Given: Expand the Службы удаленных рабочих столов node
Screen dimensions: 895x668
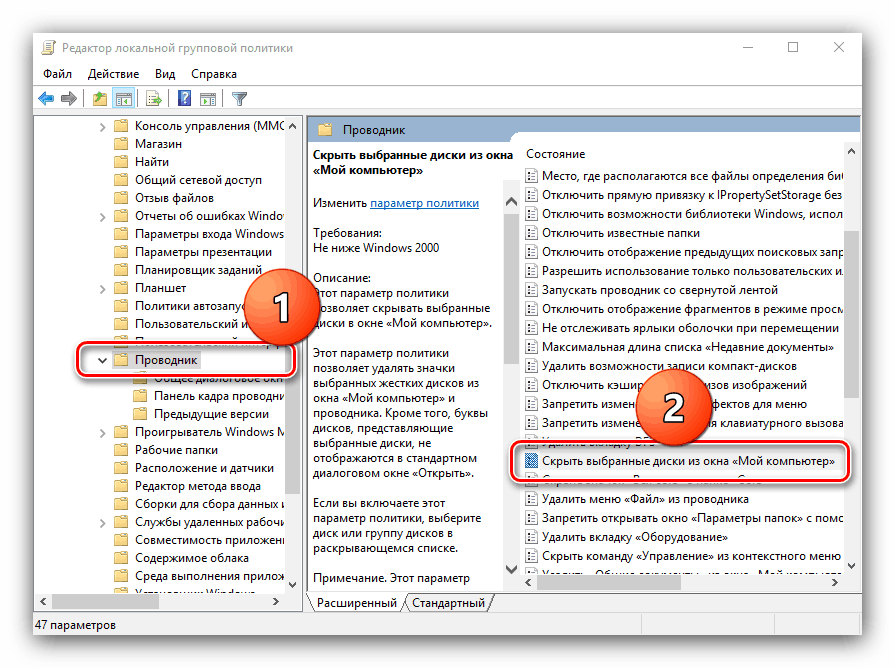Looking at the screenshot, I should click(x=103, y=523).
